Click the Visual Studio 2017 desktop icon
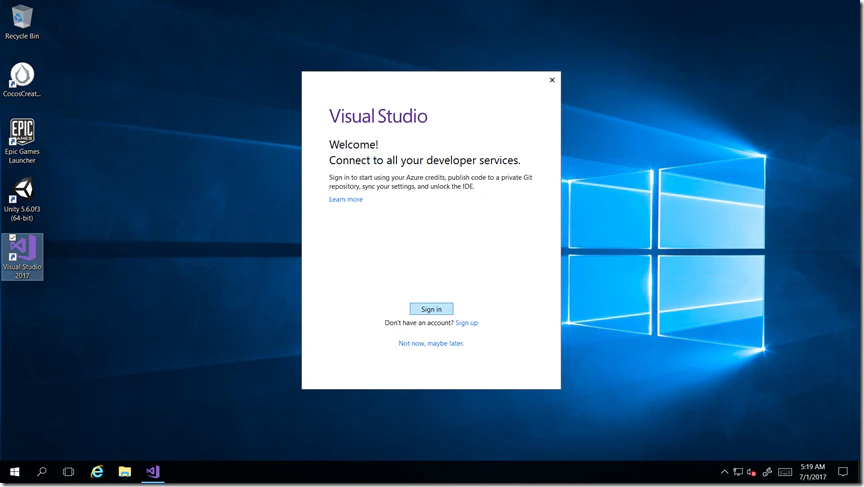864x487 pixels. 22,250
